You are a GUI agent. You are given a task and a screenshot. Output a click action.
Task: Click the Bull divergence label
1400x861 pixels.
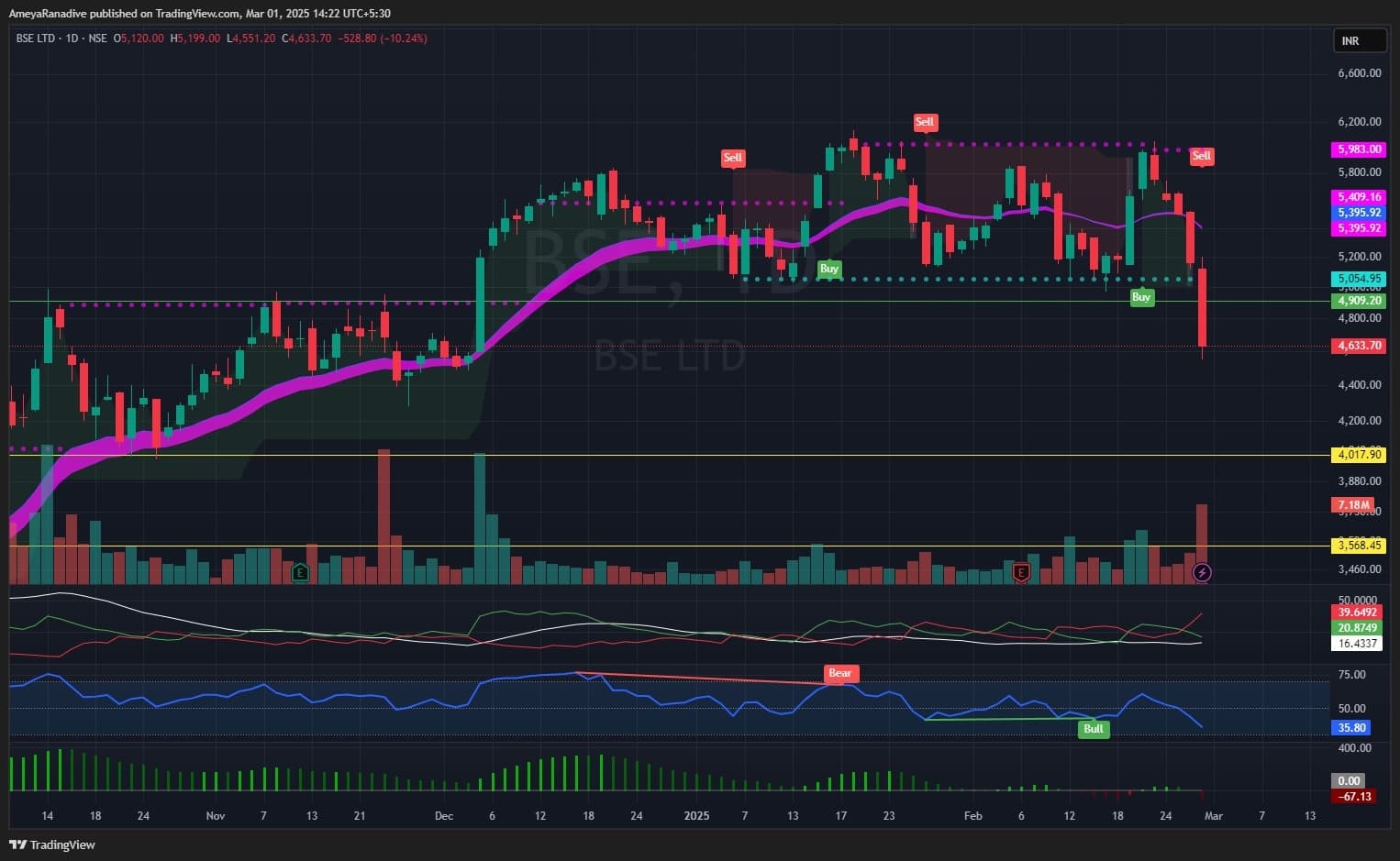point(1094,729)
